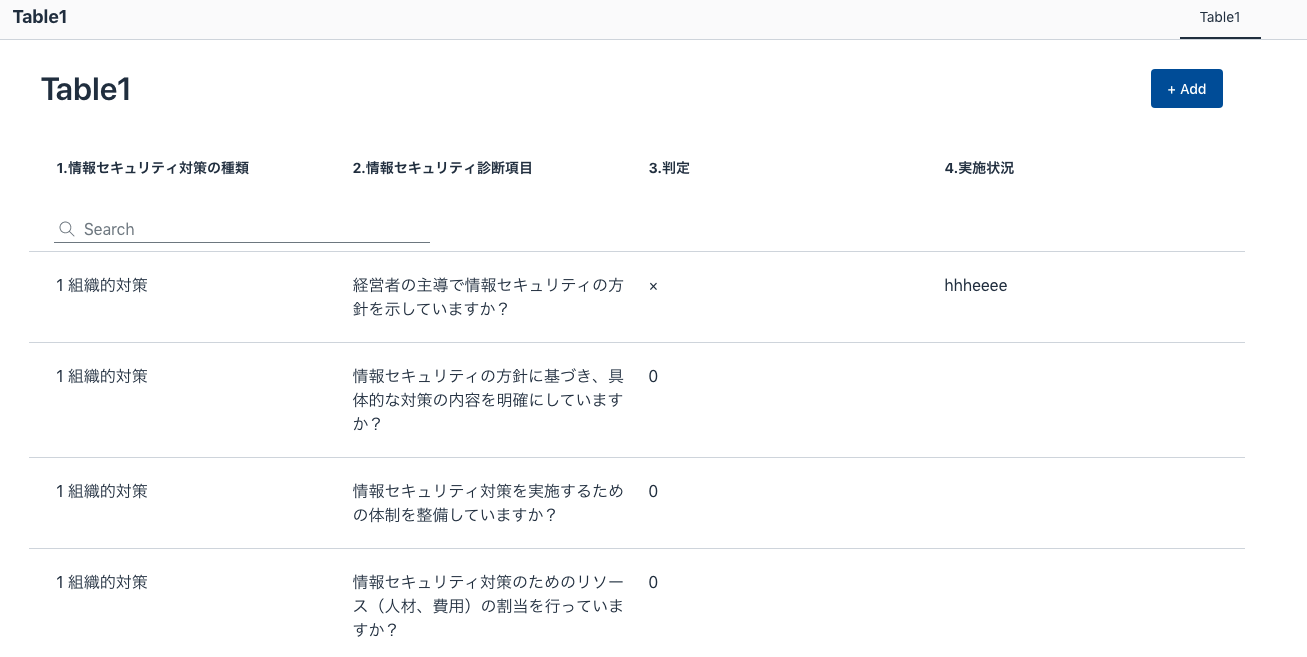
Task: Click the 3.判定 column header
Action: (669, 168)
